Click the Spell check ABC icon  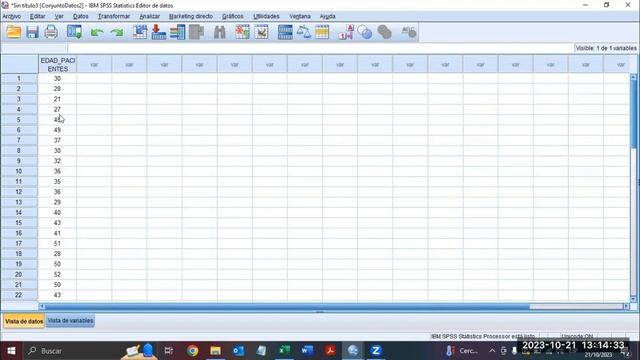pos(408,32)
